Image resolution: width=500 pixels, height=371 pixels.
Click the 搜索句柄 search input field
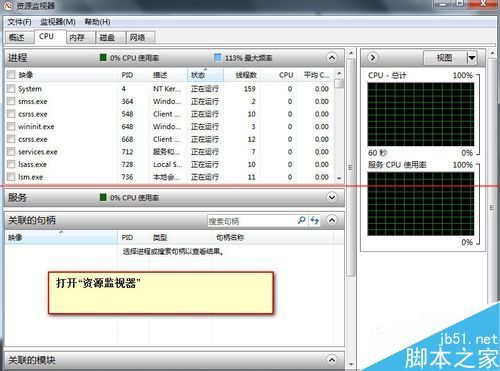(252, 221)
